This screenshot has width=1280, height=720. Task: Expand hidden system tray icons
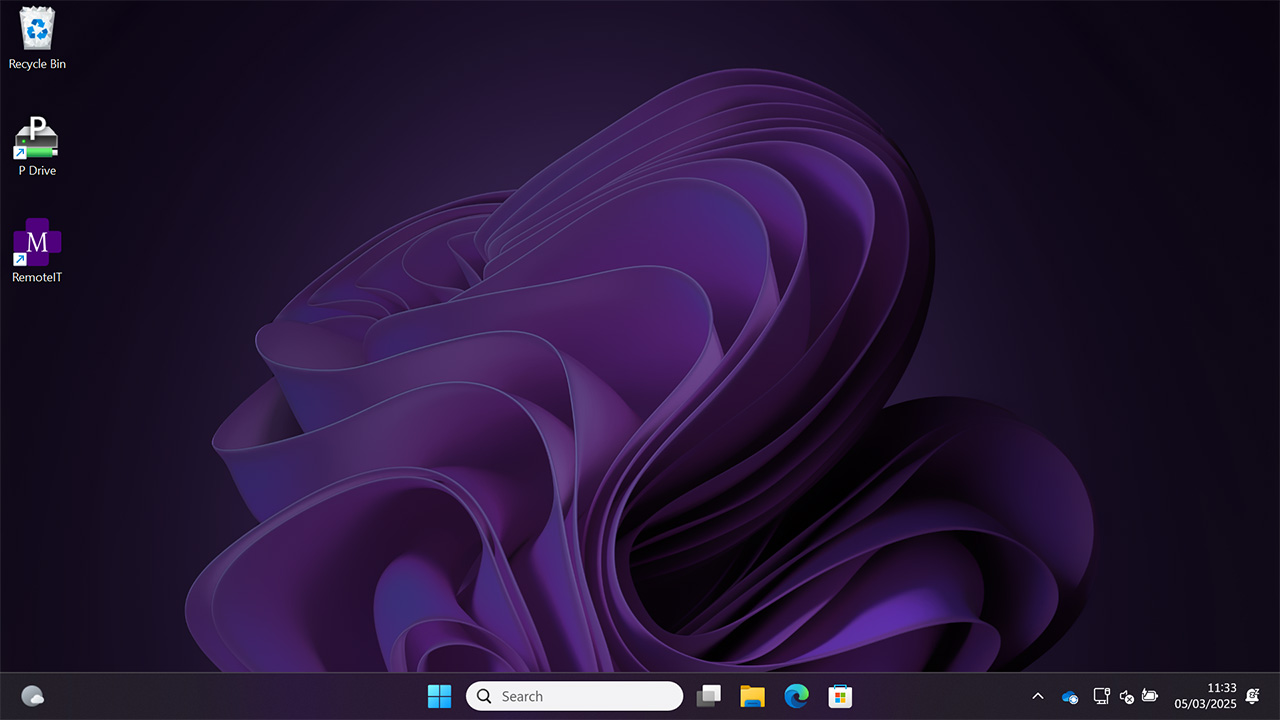[1038, 695]
